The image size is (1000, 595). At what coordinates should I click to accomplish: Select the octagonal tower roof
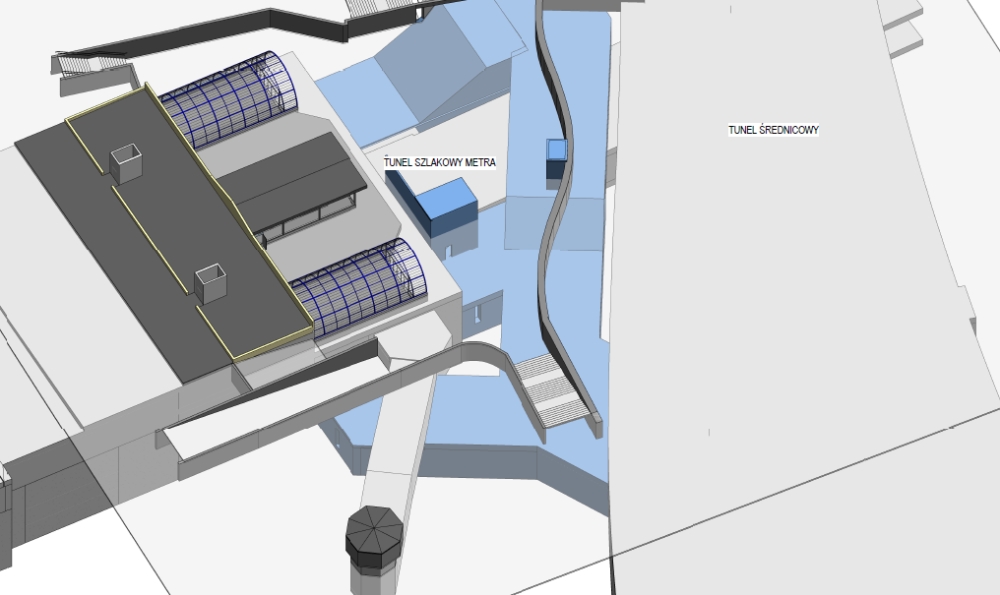(374, 535)
